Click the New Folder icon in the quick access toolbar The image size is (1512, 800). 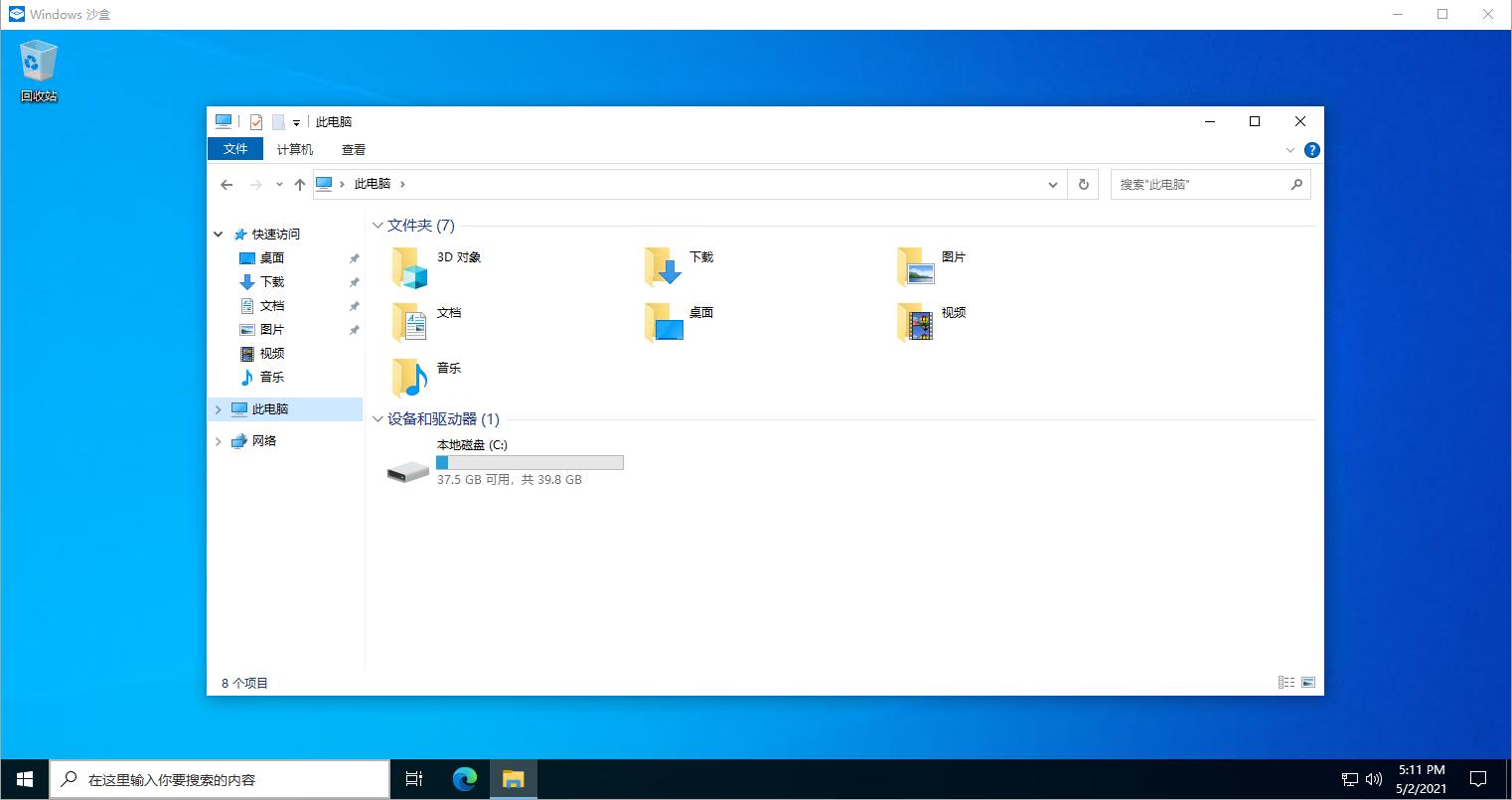[276, 121]
